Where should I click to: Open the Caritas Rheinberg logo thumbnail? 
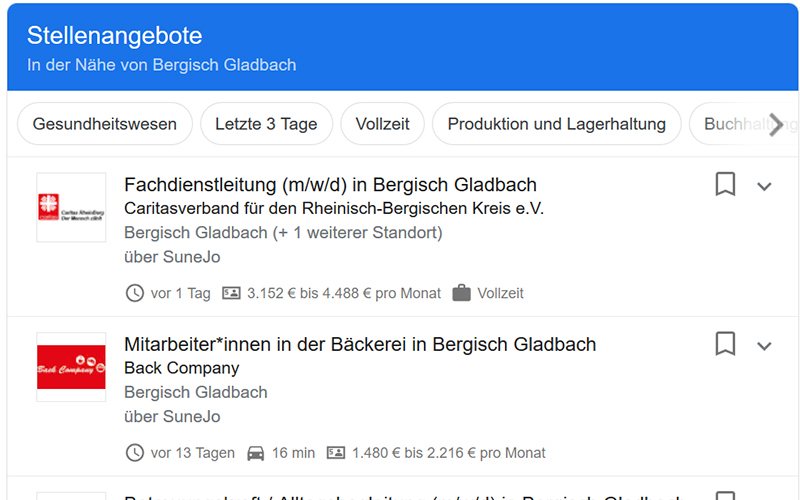point(71,207)
